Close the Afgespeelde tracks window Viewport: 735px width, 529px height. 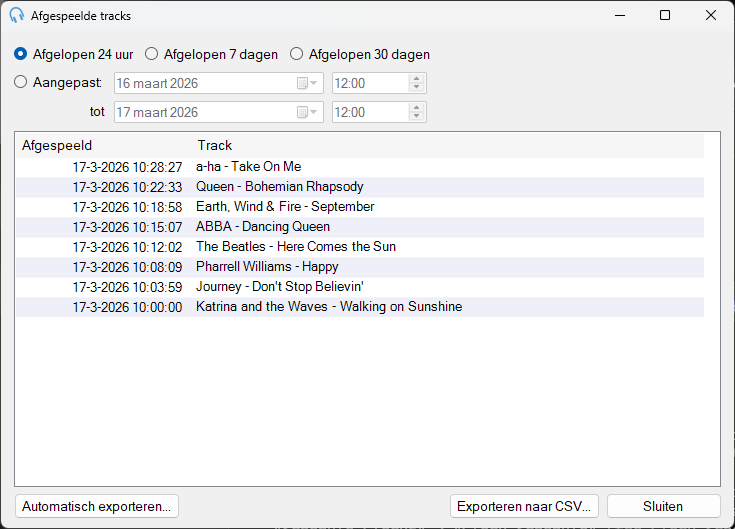coord(711,15)
